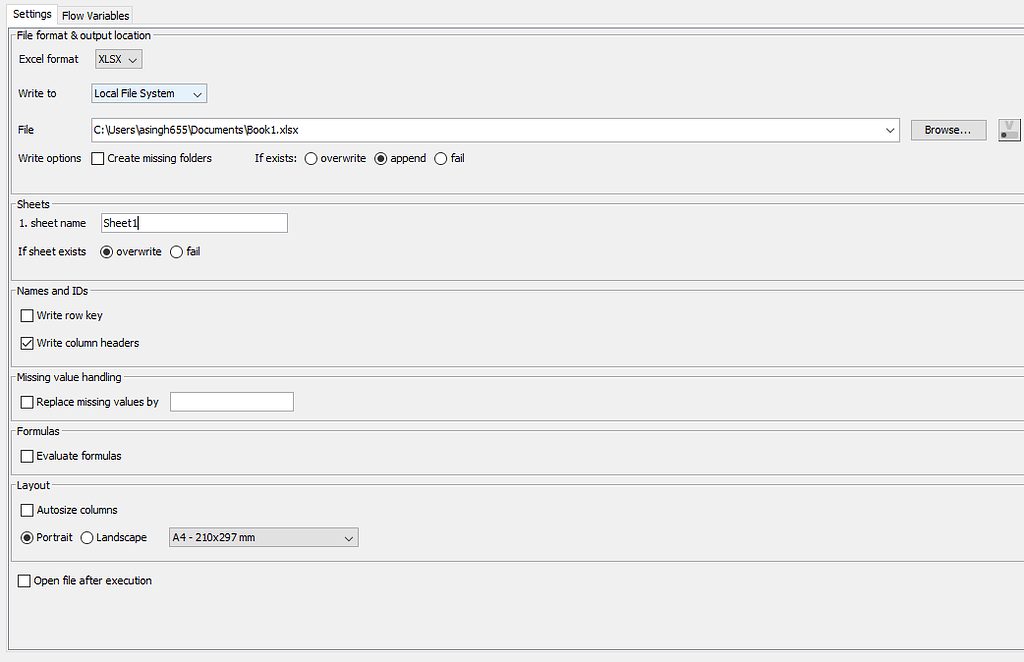Choose Landscape page orientation
This screenshot has height=662, width=1024.
pos(87,538)
